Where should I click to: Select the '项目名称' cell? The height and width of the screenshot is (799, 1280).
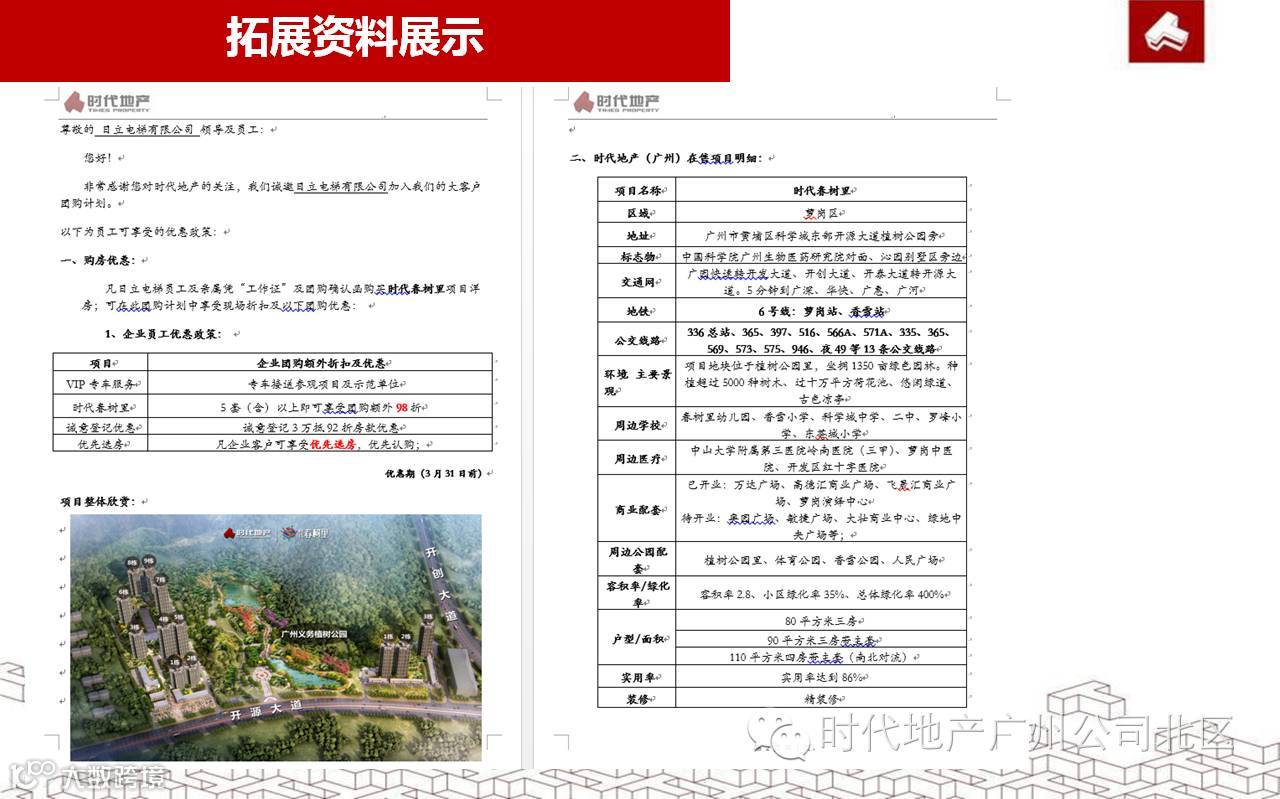tap(637, 190)
